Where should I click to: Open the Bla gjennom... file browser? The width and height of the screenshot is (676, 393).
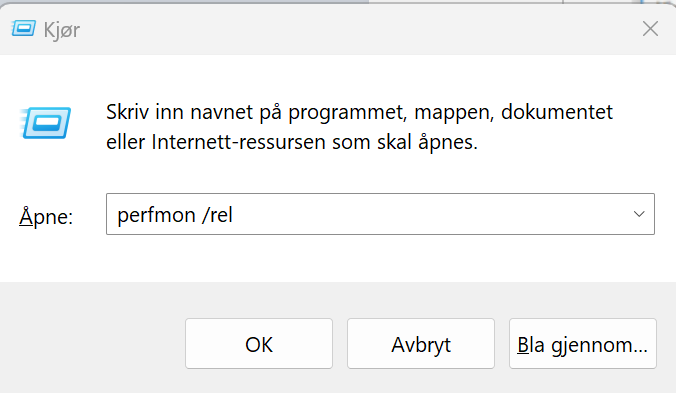click(x=582, y=343)
